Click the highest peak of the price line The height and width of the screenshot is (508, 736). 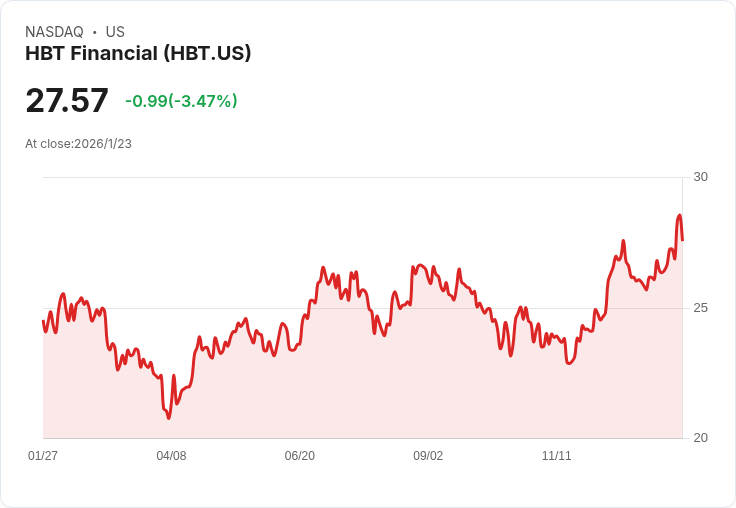[x=679, y=215]
